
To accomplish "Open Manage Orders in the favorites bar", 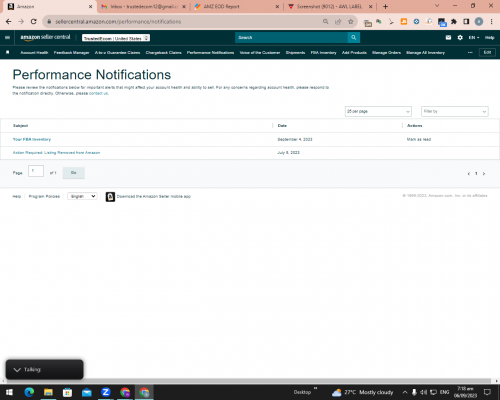I will [386, 53].
